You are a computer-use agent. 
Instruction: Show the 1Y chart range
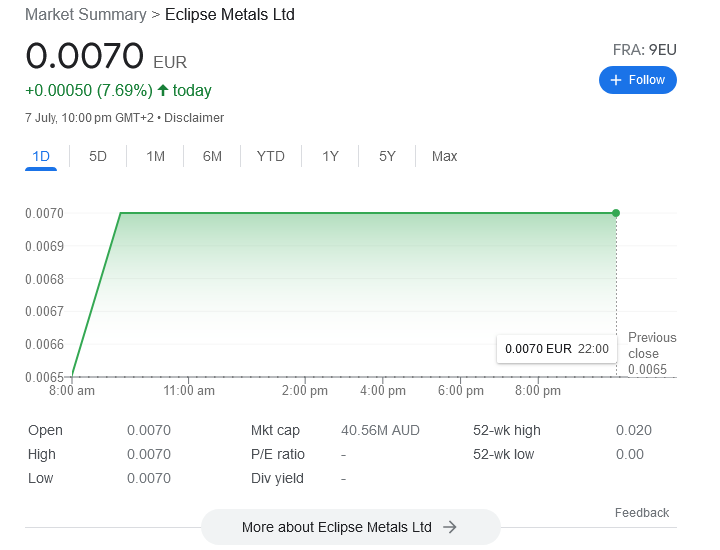pyautogui.click(x=330, y=157)
